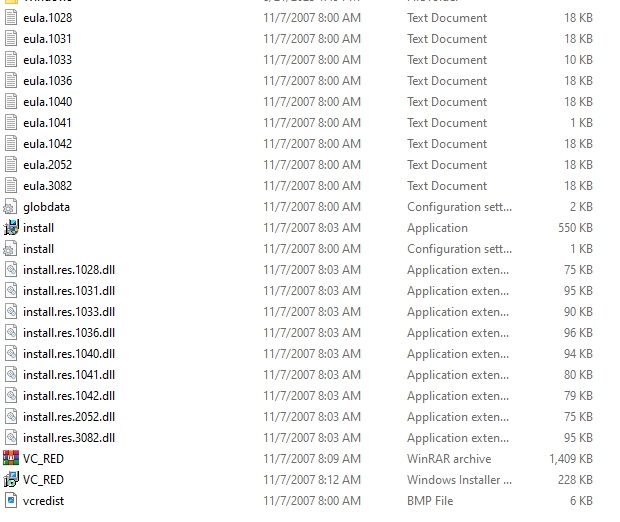Select the install.res.1028.dll file icon
The width and height of the screenshot is (620, 522).
pos(11,270)
